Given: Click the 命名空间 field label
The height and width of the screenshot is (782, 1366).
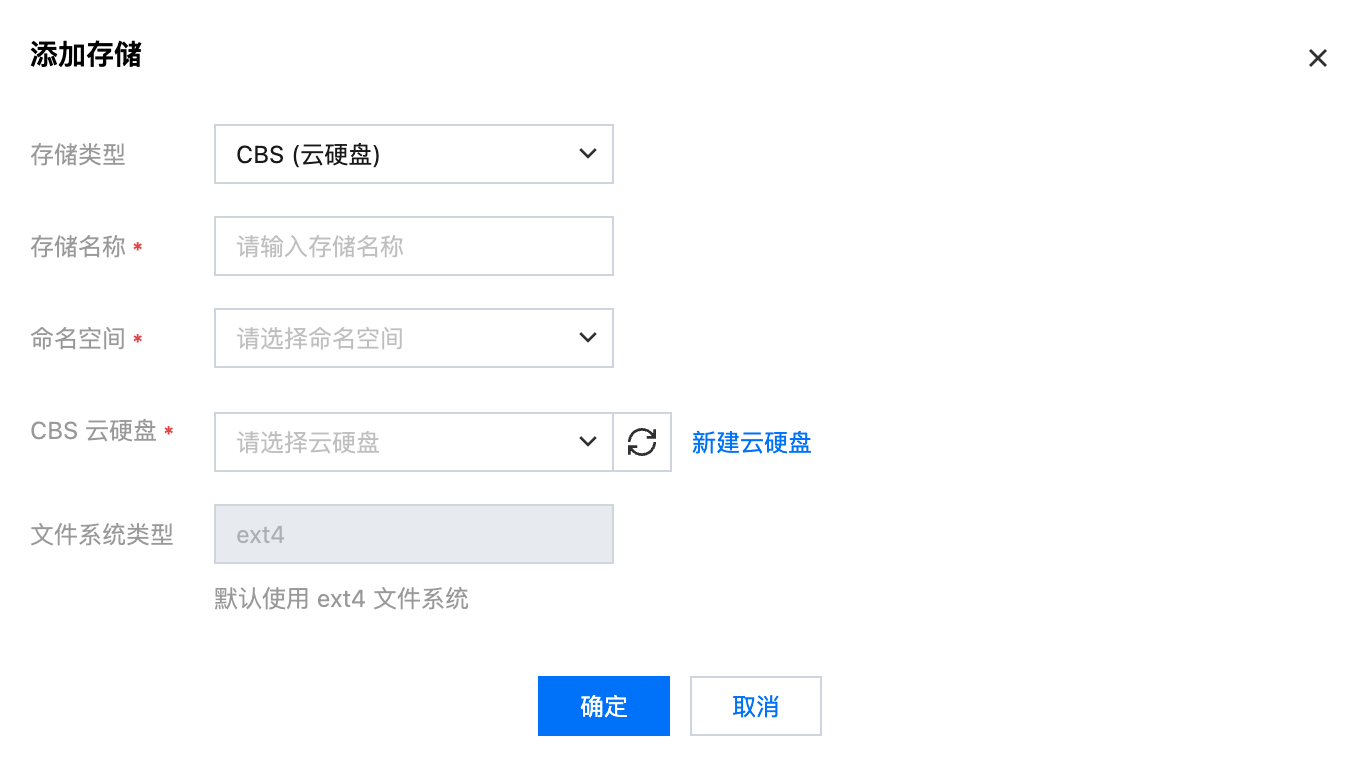Looking at the screenshot, I should [x=78, y=339].
